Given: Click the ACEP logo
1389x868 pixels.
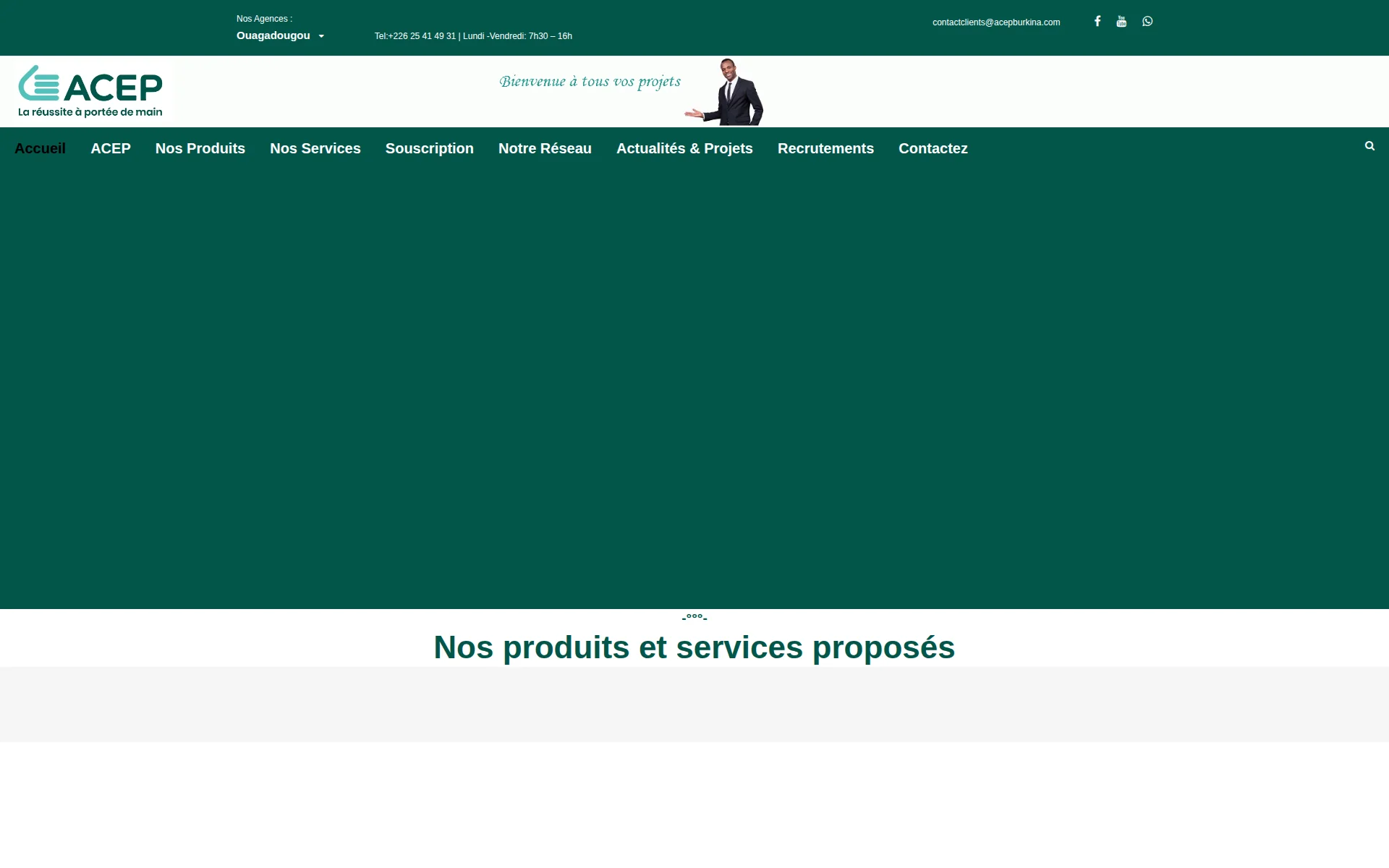Looking at the screenshot, I should [90, 91].
